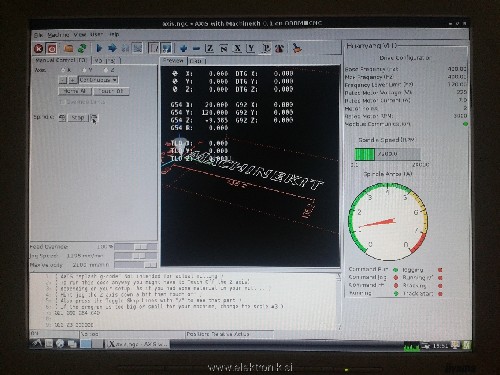Select the Y axis radio button

point(85,70)
